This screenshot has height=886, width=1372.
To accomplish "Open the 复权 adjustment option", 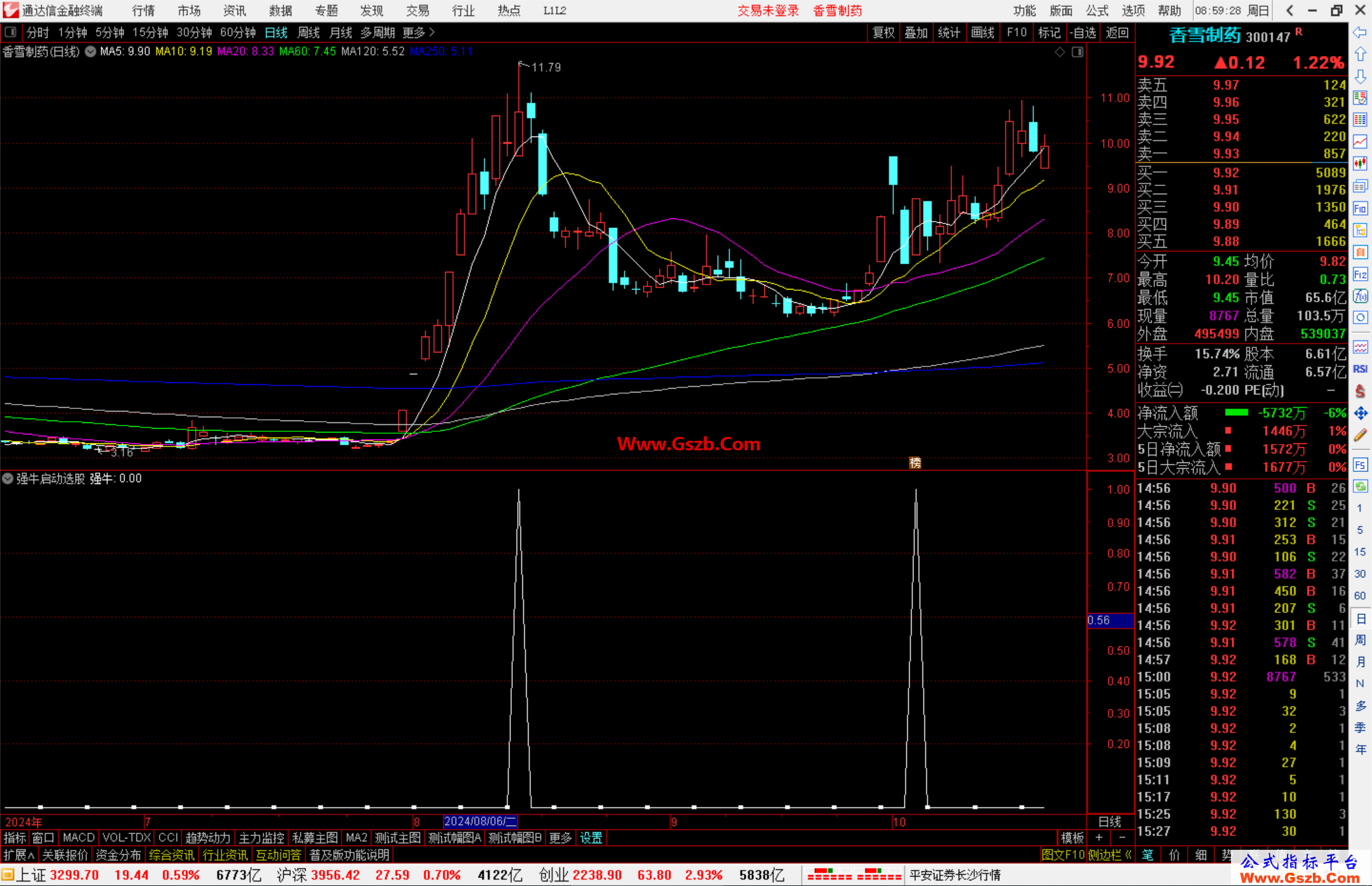I will click(884, 32).
